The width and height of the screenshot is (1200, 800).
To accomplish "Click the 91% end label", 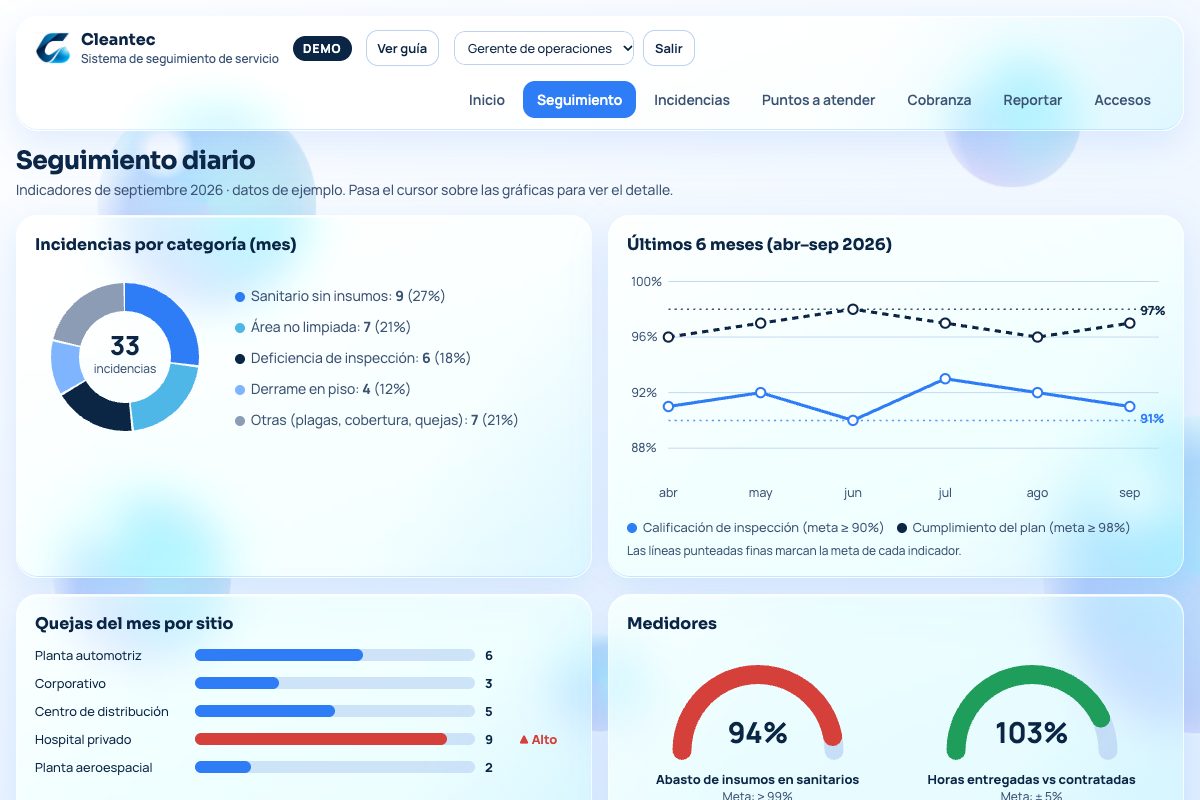I will (1152, 419).
